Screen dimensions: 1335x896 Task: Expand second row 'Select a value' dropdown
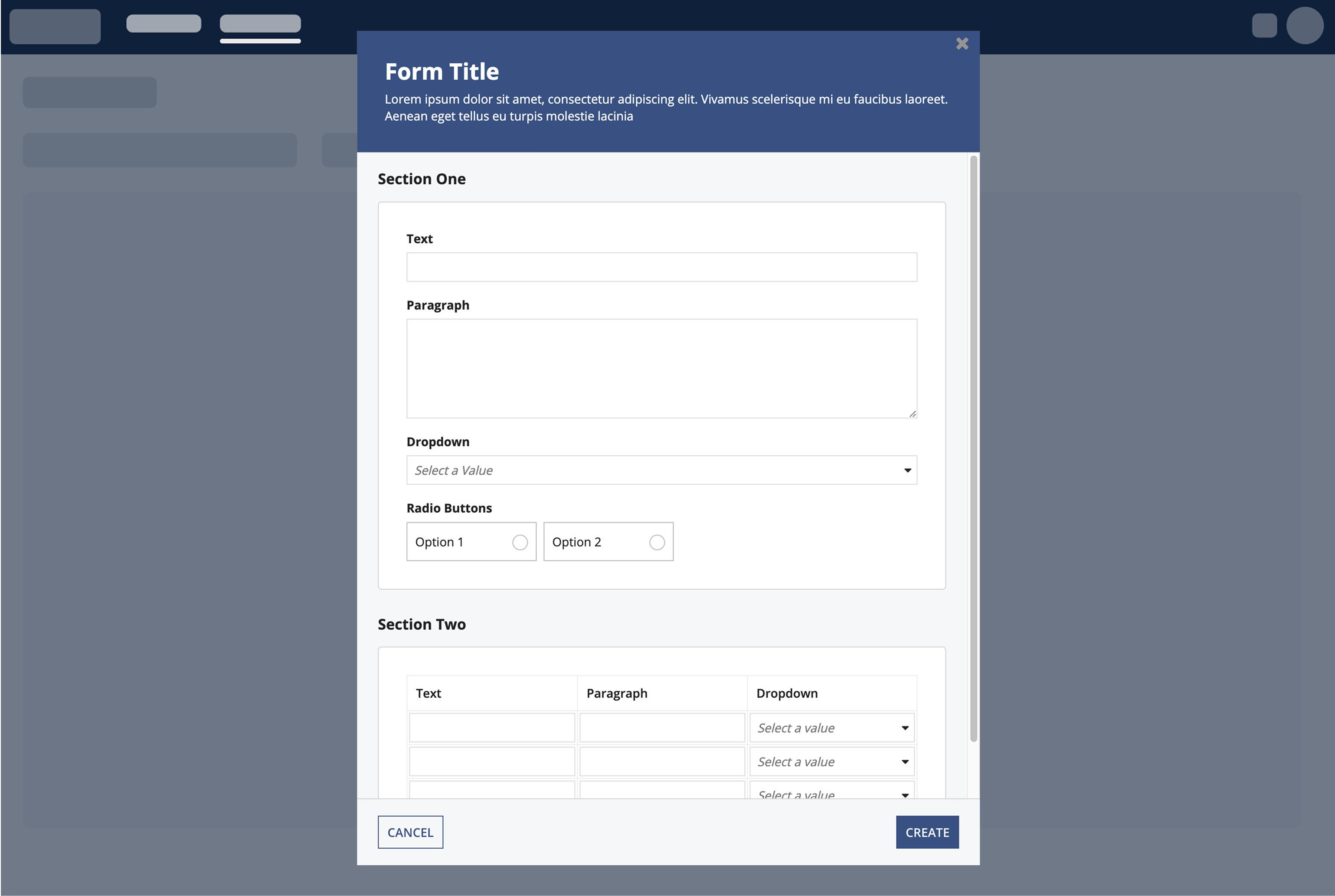coord(831,761)
